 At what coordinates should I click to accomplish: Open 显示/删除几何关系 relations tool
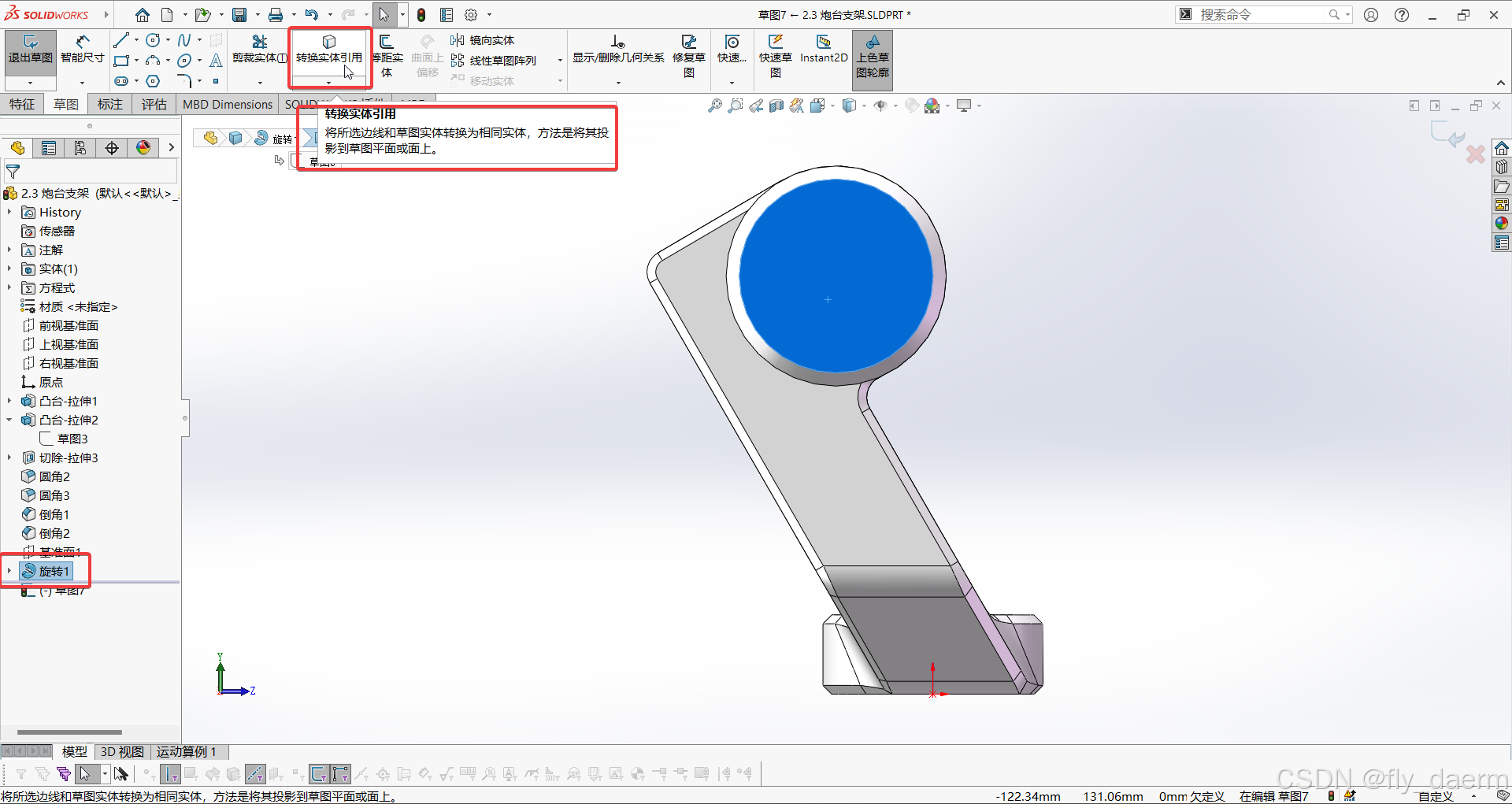point(618,49)
